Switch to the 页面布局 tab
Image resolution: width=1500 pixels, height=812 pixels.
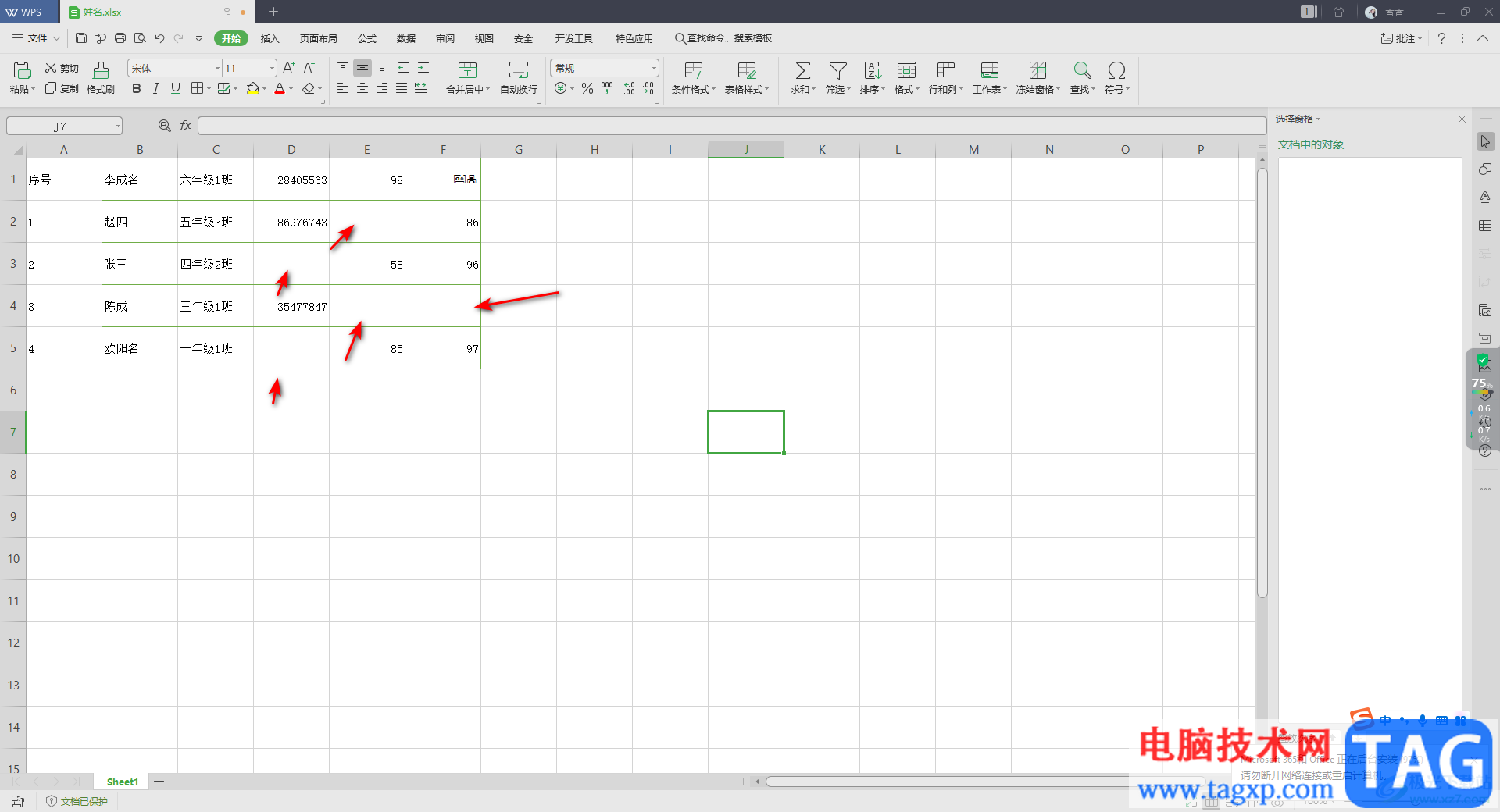[318, 38]
